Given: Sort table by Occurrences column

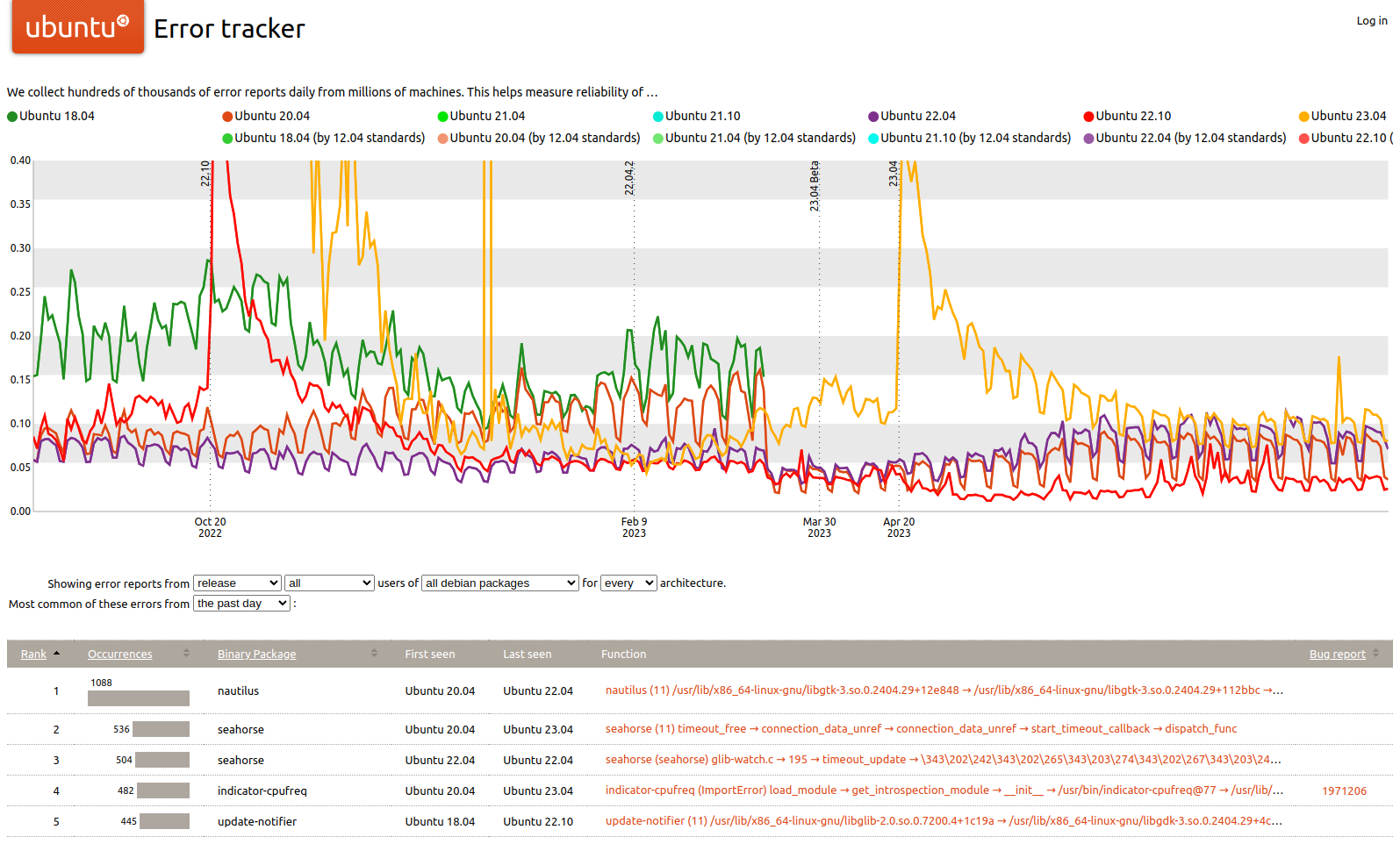Looking at the screenshot, I should pos(119,654).
